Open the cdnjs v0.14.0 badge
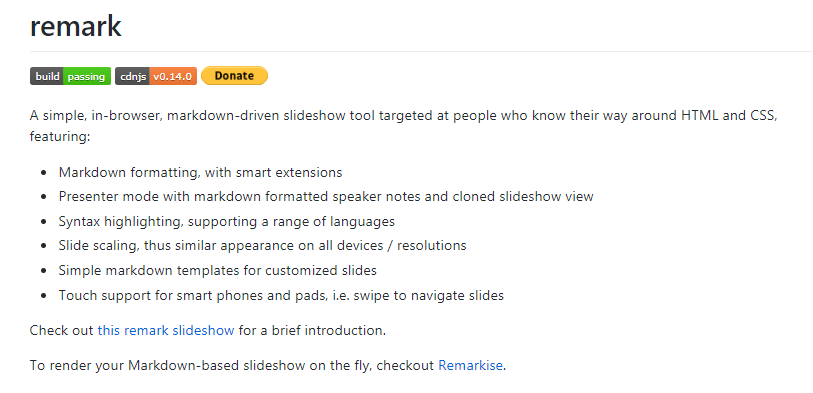Viewport: 813px width, 393px height. click(156, 76)
